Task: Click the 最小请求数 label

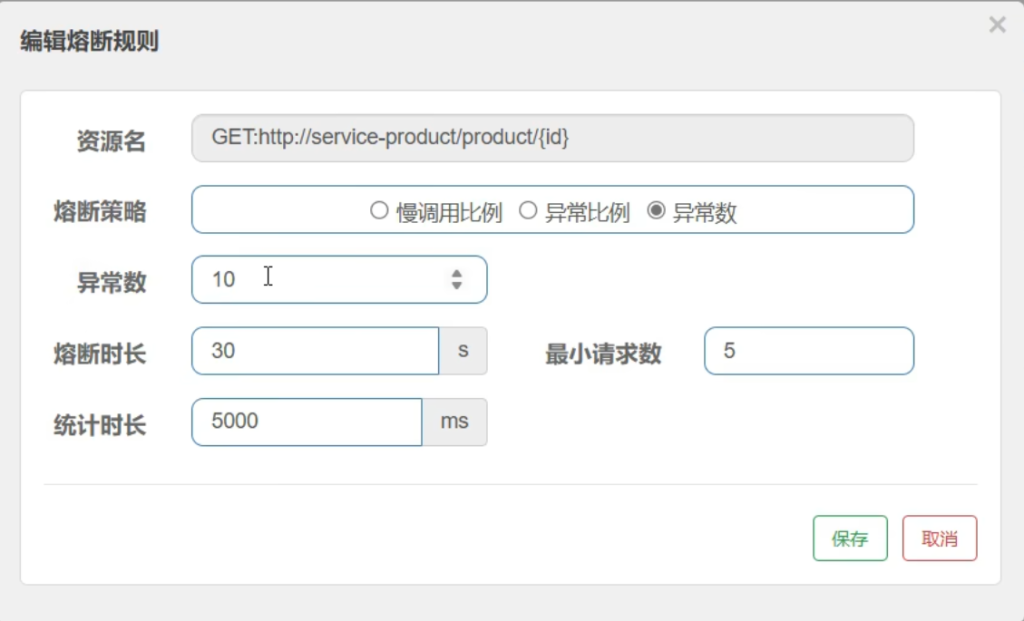Action: pyautogui.click(x=603, y=354)
